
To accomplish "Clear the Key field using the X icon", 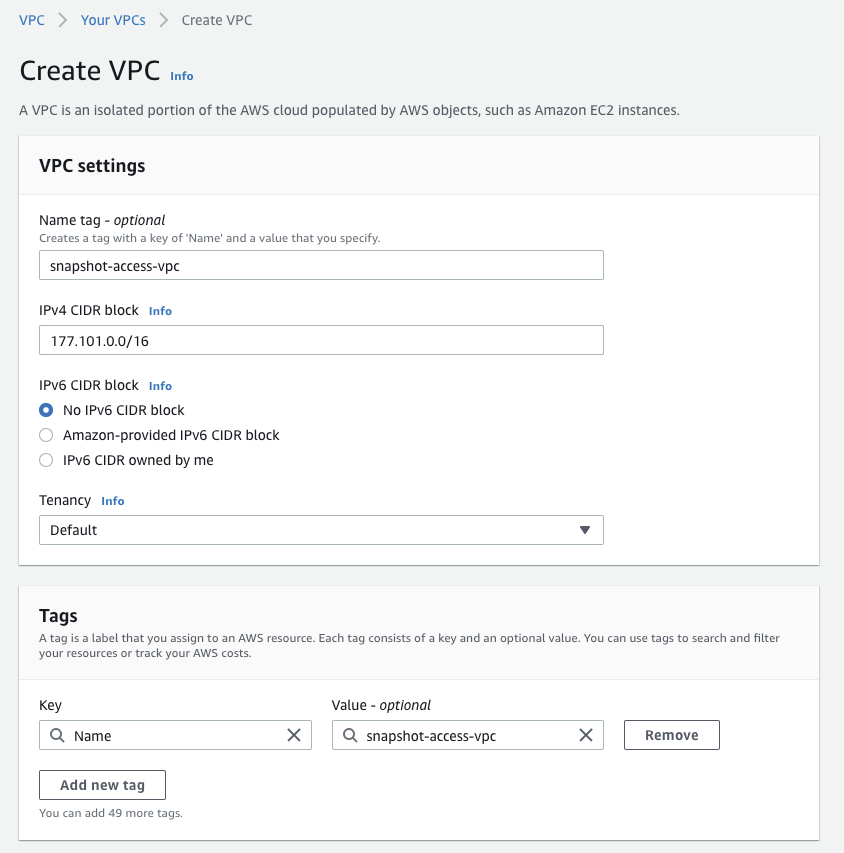I will tap(294, 735).
